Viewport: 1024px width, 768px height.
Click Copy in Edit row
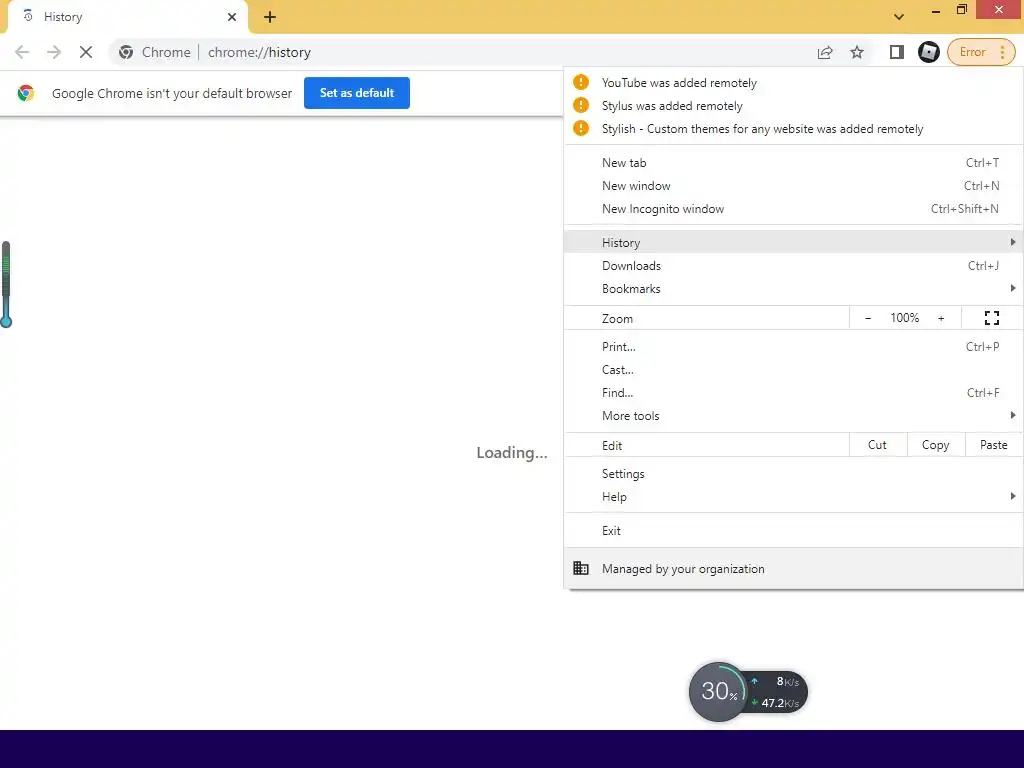point(935,445)
